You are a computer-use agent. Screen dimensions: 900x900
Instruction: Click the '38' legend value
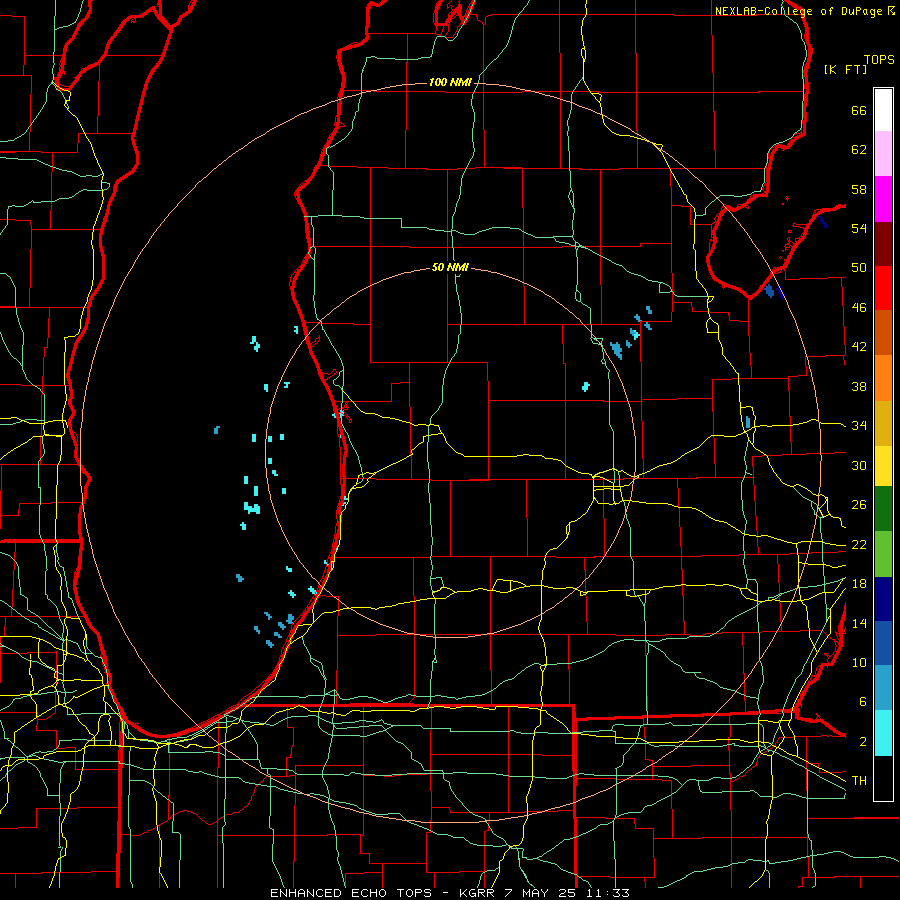(x=859, y=386)
